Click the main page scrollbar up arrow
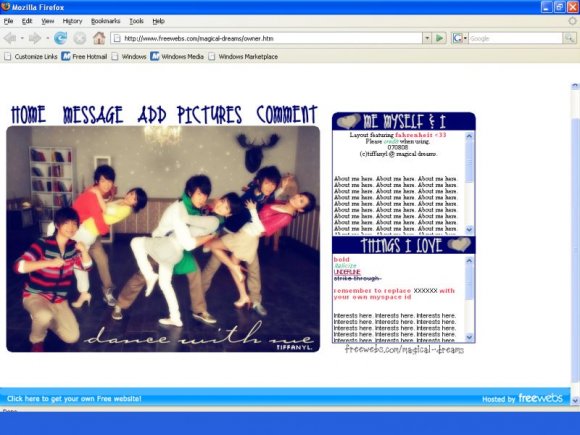This screenshot has width=580, height=435. coord(575,86)
